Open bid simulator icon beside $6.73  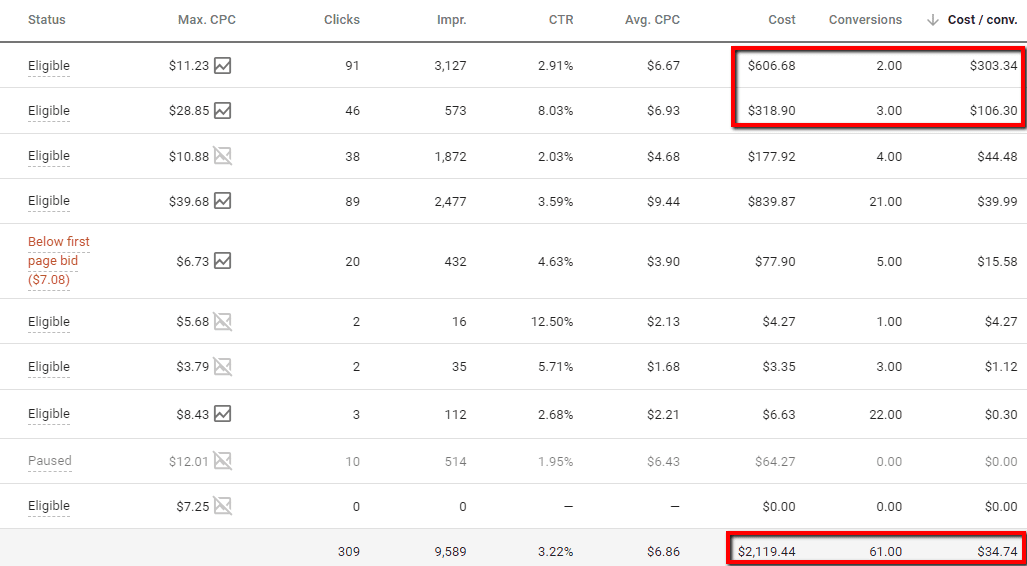[x=223, y=261]
